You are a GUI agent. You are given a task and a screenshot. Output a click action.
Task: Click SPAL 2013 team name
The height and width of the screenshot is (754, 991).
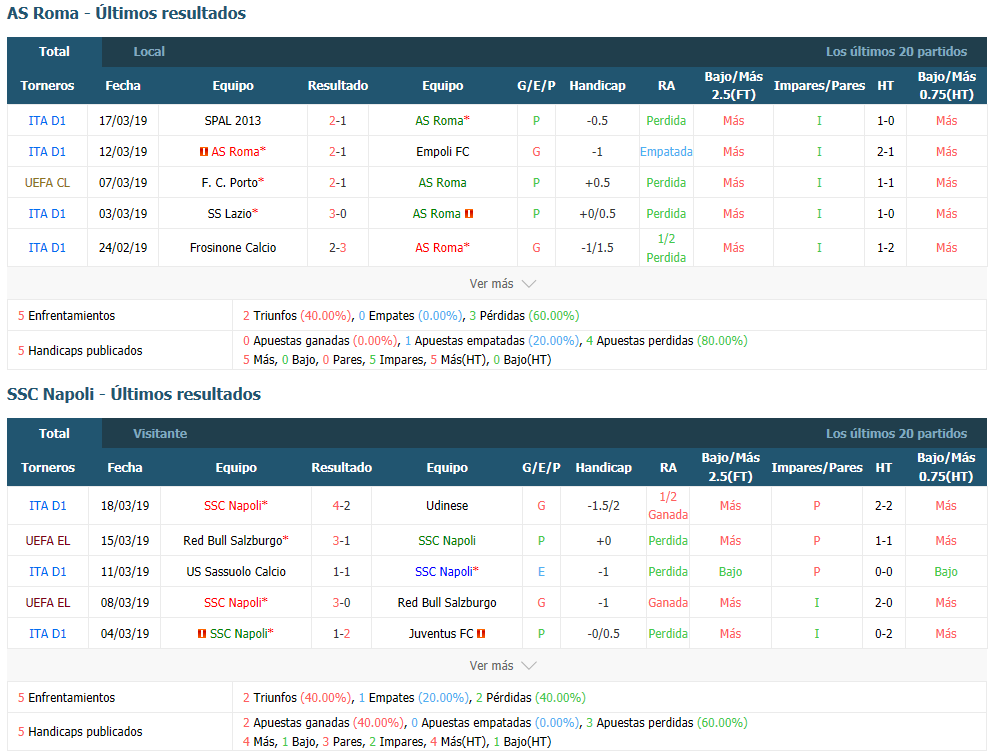pos(233,121)
